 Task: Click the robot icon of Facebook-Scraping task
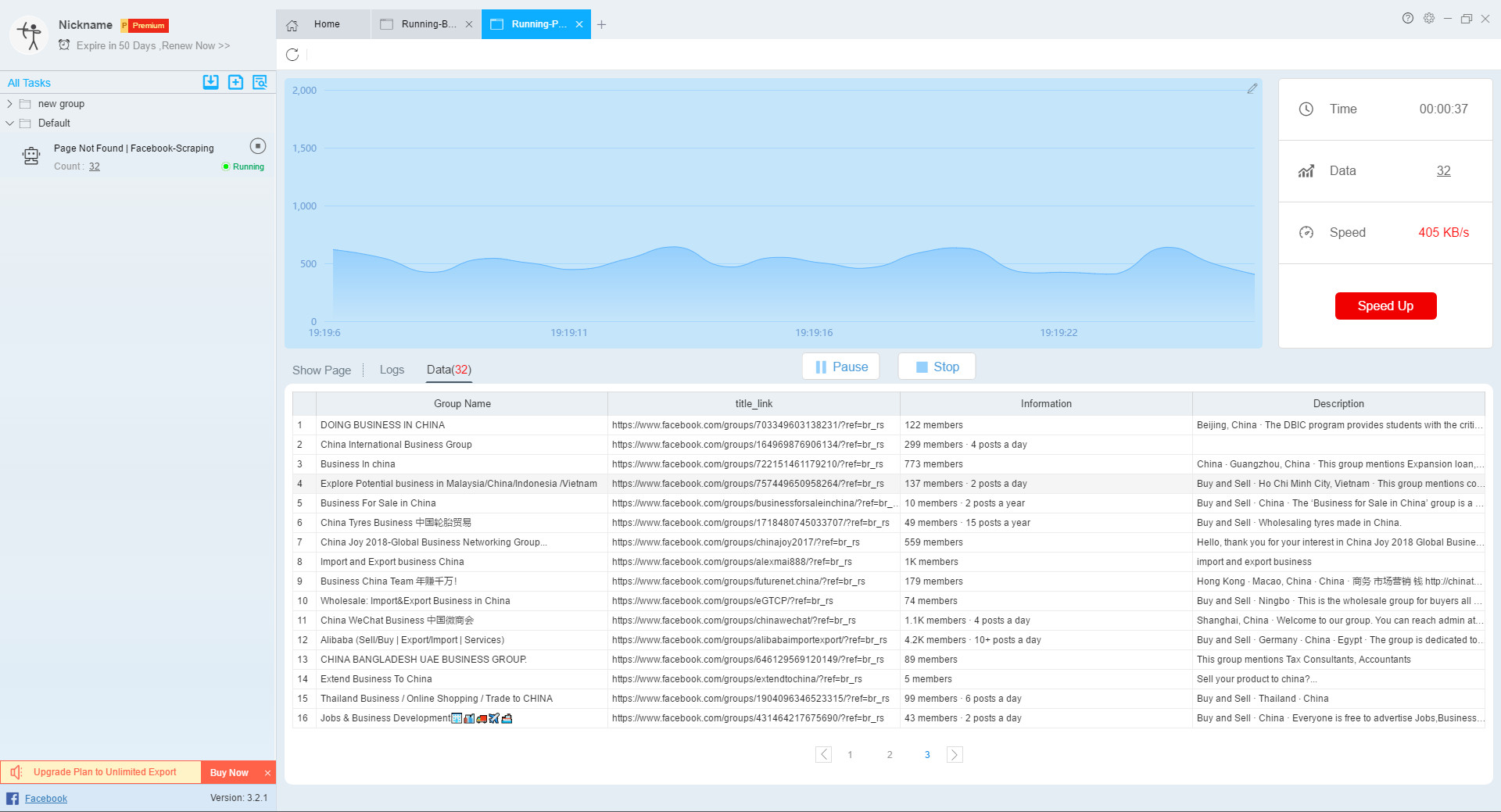tap(31, 156)
